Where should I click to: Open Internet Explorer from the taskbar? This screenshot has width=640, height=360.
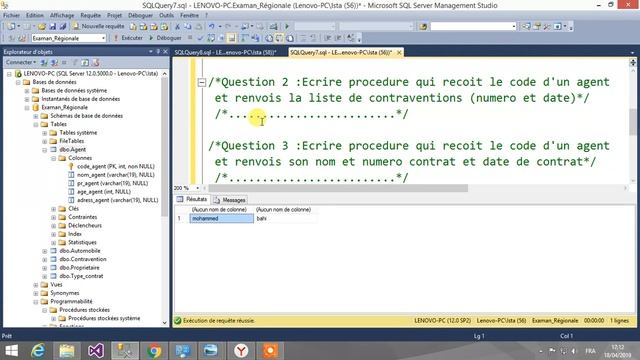tap(38, 351)
